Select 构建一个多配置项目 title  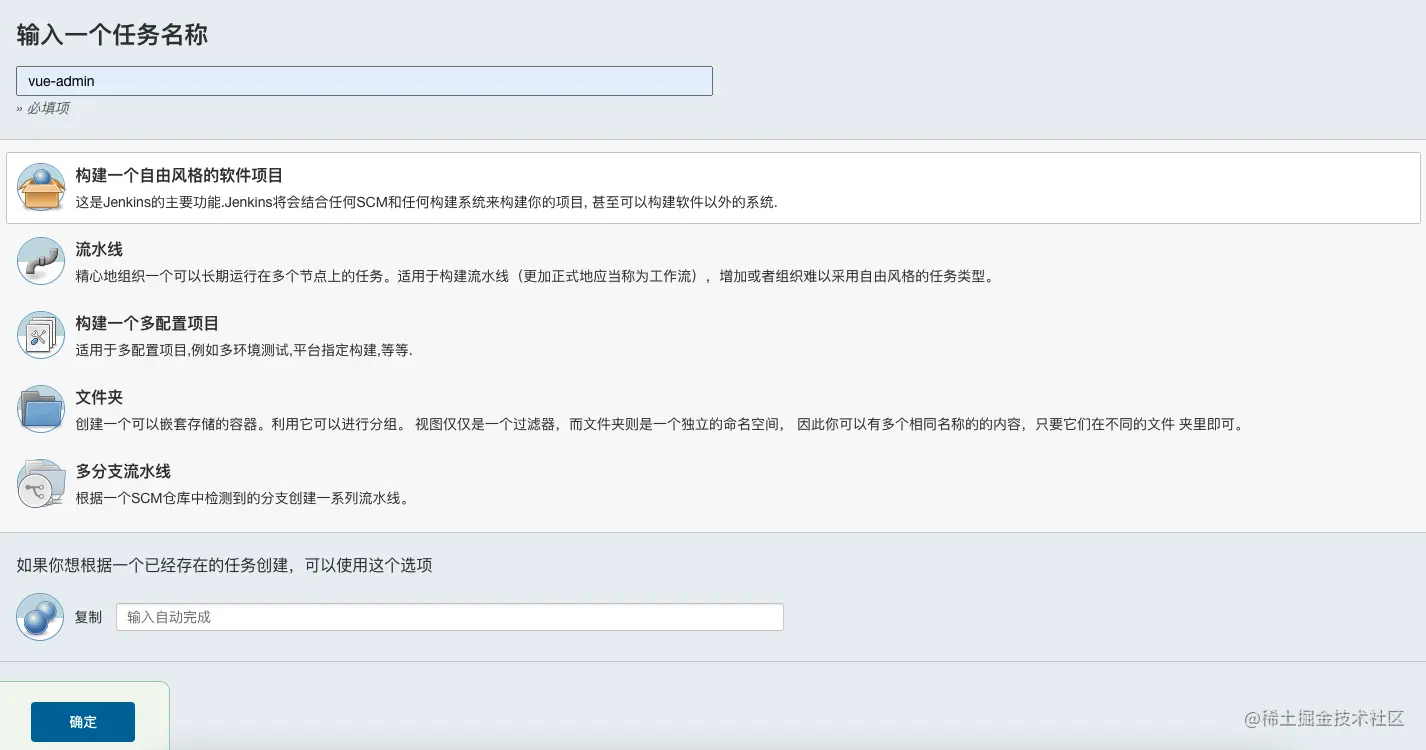click(147, 324)
